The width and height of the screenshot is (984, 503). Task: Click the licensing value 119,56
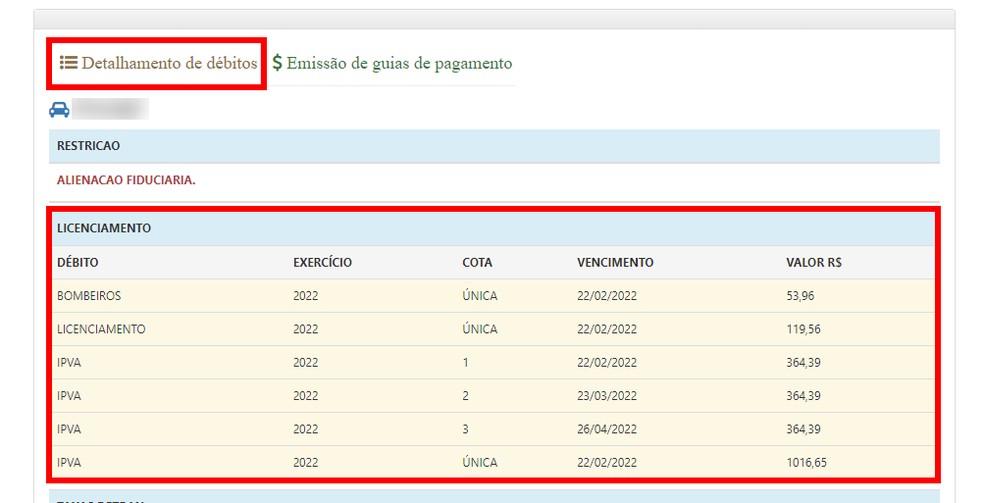point(803,329)
